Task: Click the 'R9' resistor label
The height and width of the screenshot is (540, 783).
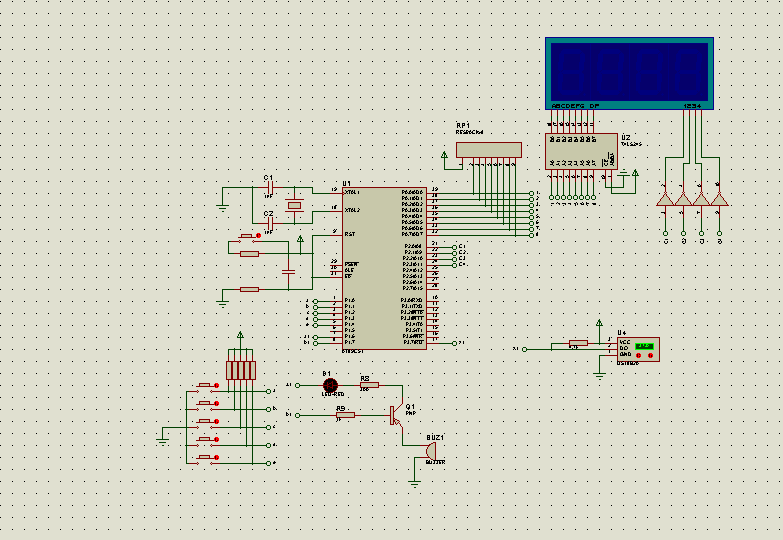Action: [341, 409]
